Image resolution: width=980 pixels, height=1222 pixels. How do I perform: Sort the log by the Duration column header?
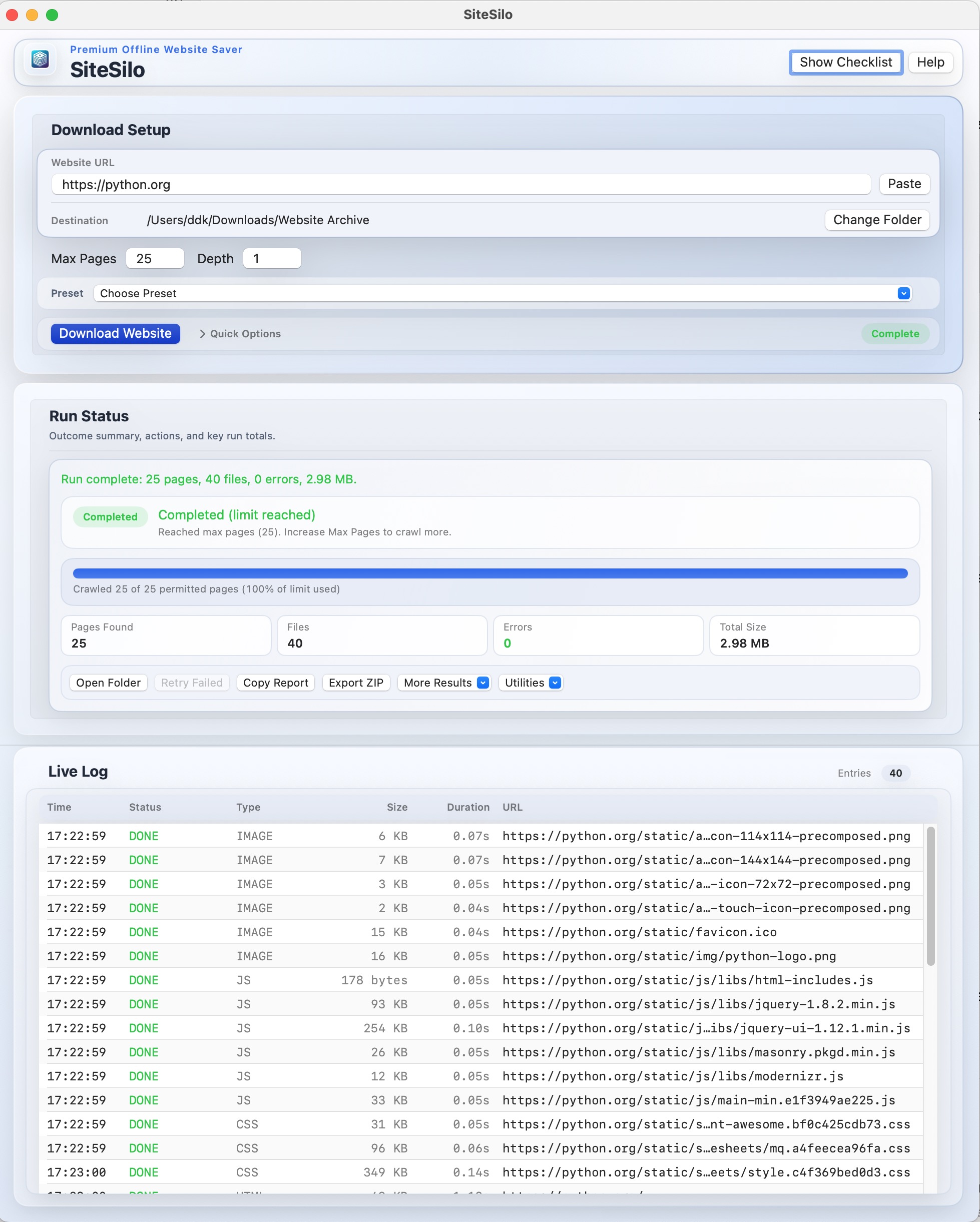point(467,807)
